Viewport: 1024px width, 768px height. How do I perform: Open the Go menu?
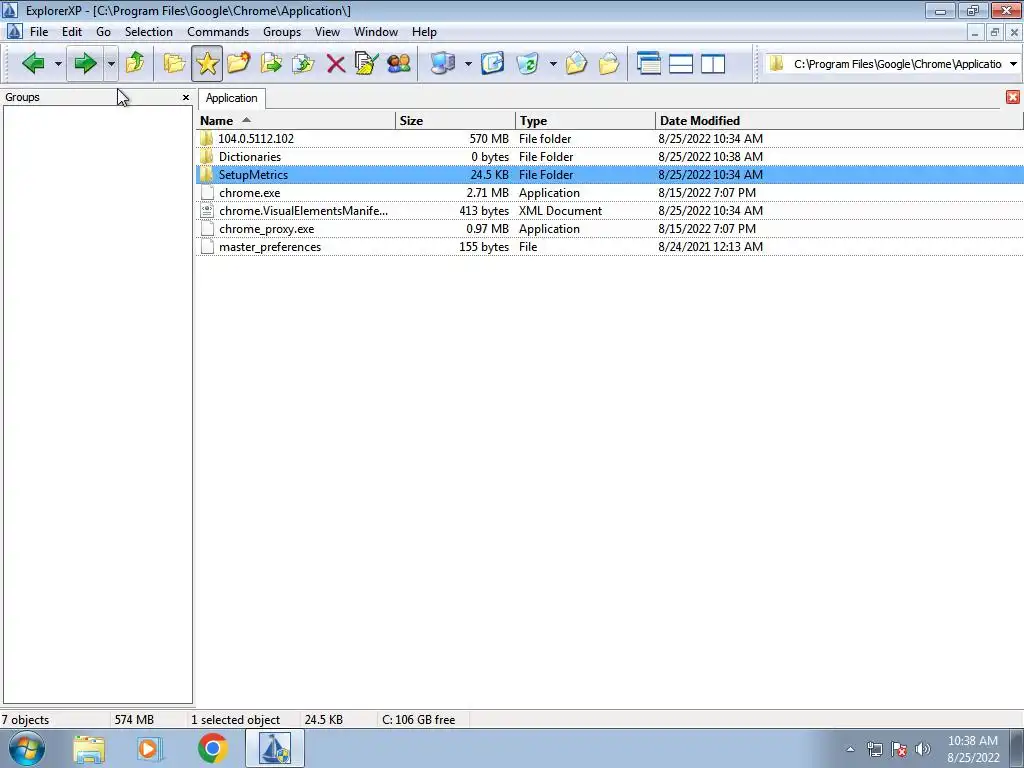pos(103,32)
